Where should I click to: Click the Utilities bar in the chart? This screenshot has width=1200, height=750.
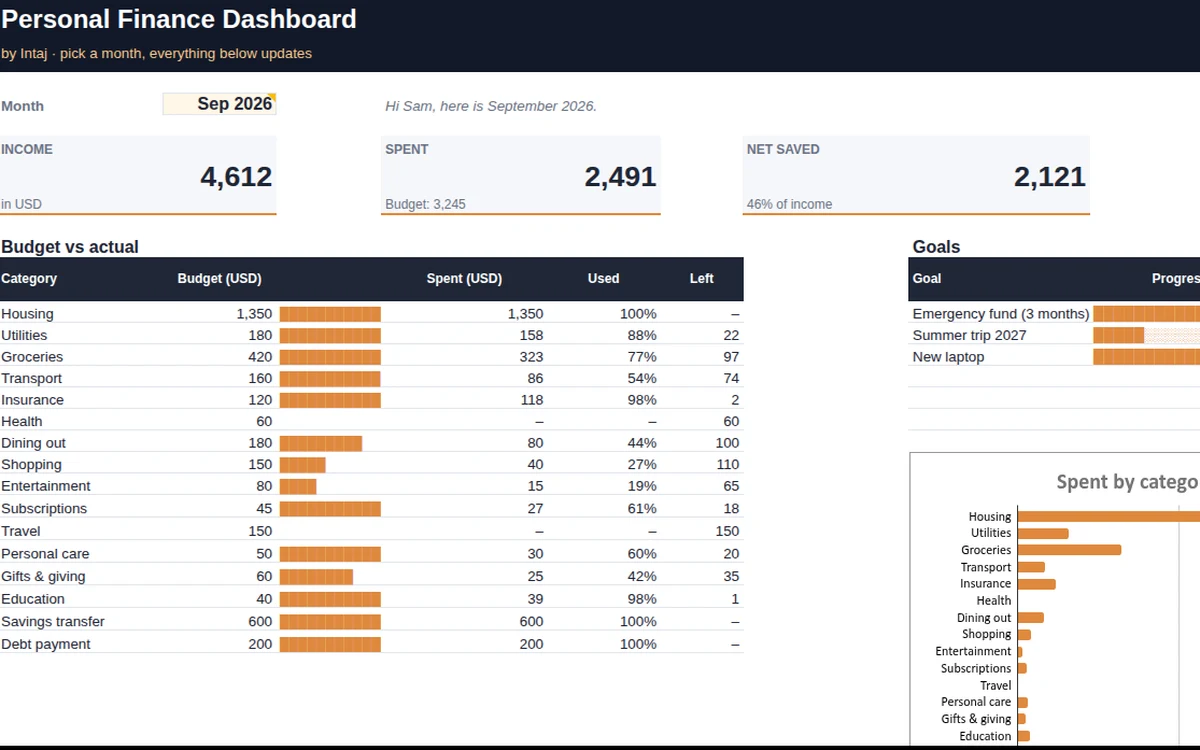coord(1043,533)
